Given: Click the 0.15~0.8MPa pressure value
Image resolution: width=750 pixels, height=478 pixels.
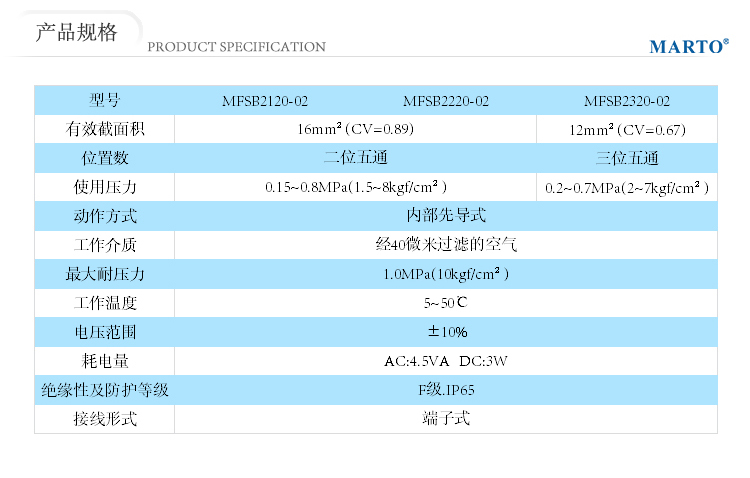Looking at the screenshot, I should (355, 187).
